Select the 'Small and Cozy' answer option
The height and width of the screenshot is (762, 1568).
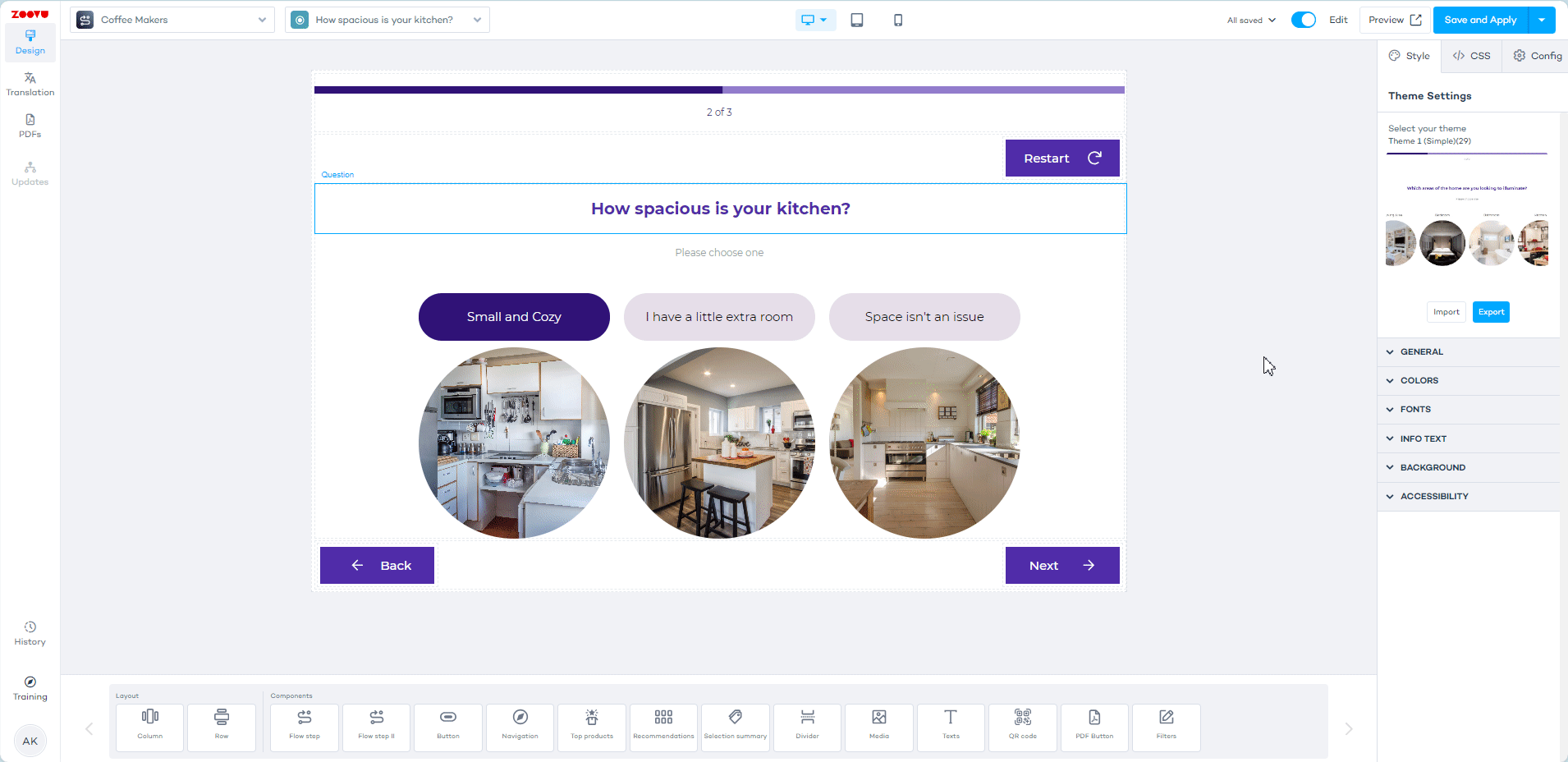tap(514, 317)
